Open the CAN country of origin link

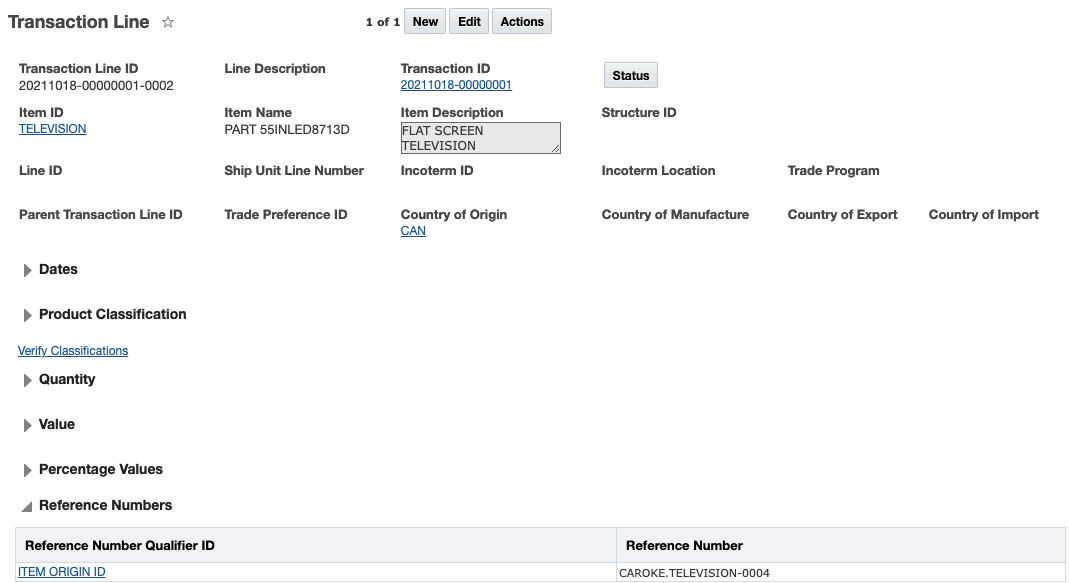tap(413, 231)
